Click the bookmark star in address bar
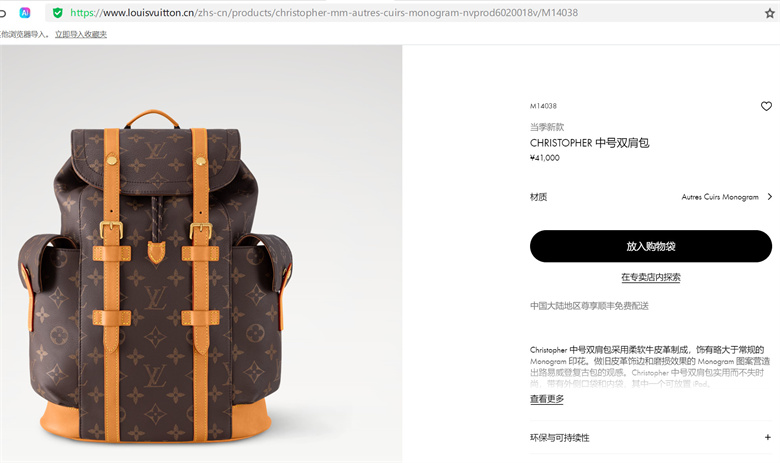780x463 pixels. pos(770,13)
